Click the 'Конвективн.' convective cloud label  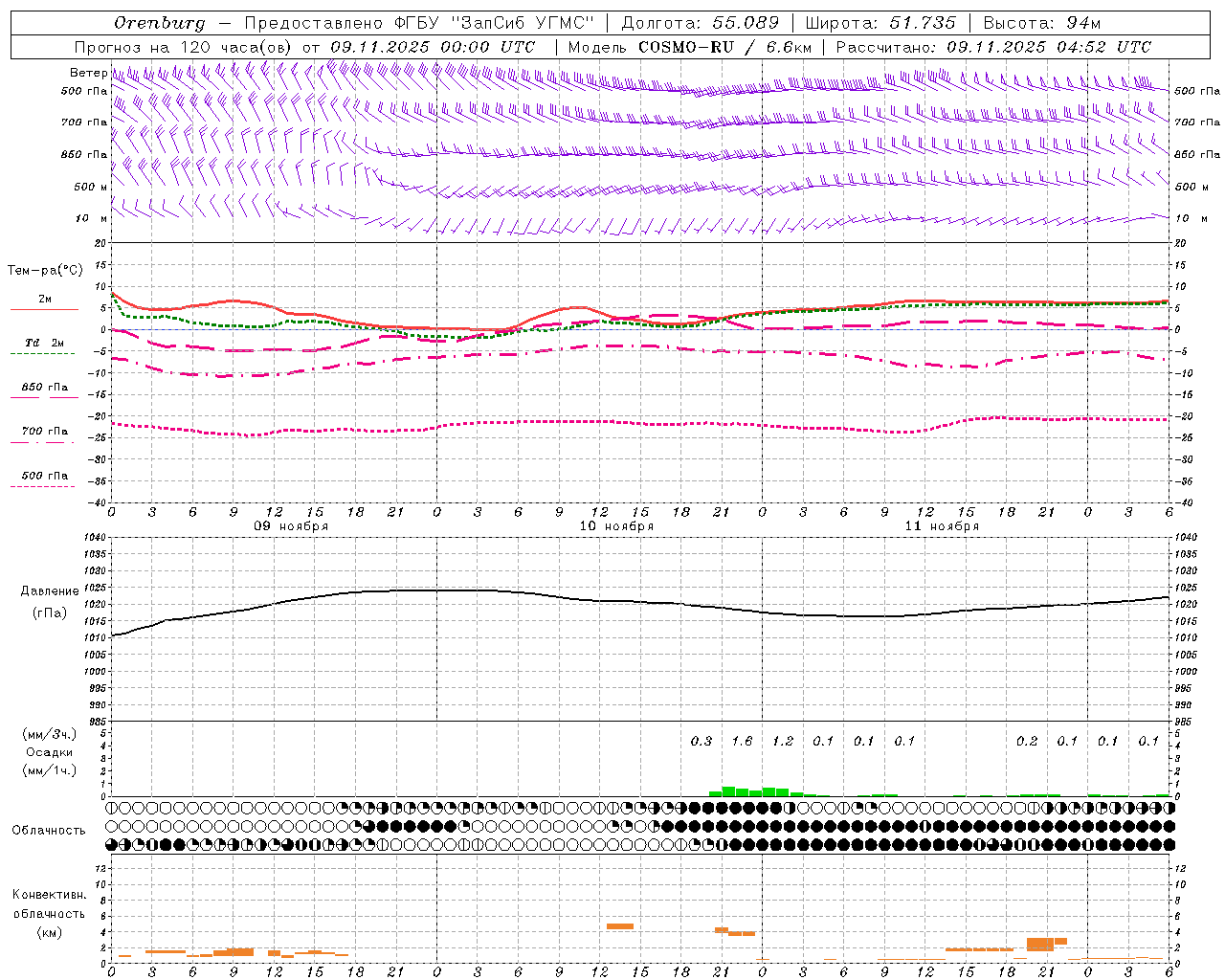[49, 895]
